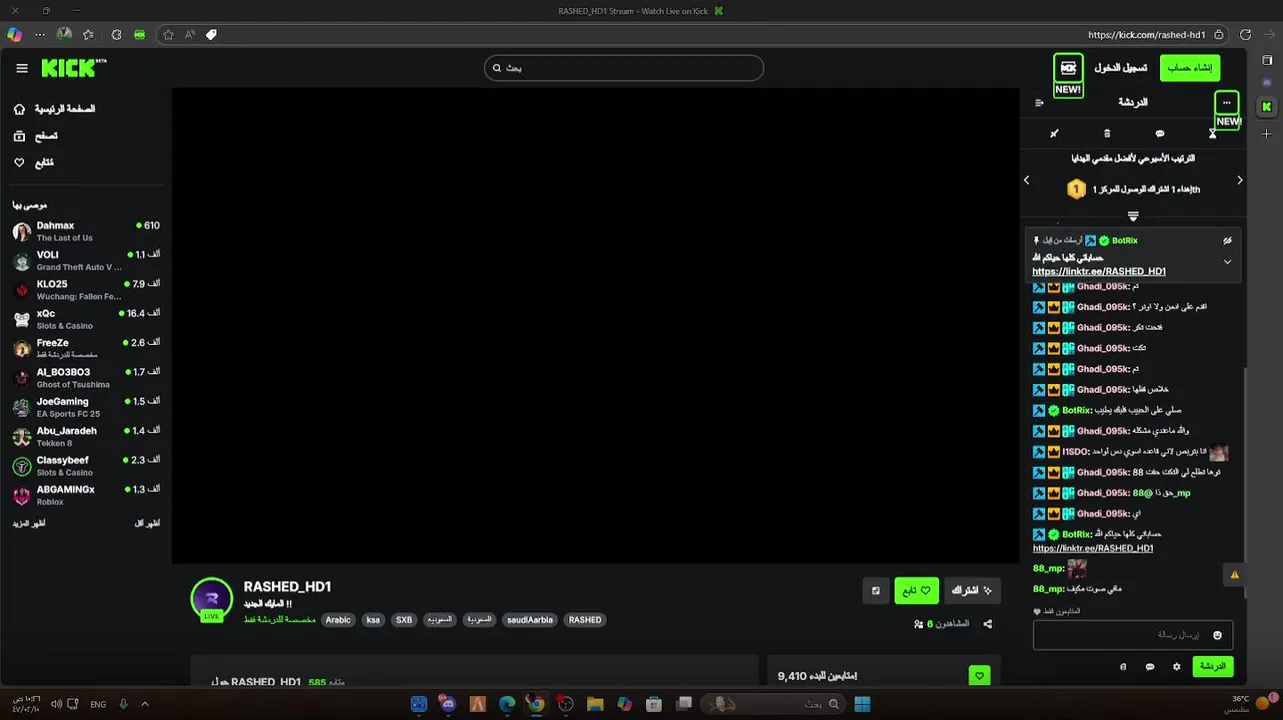Click the volume icon in system tray
The image size is (1283, 720).
coord(56,704)
